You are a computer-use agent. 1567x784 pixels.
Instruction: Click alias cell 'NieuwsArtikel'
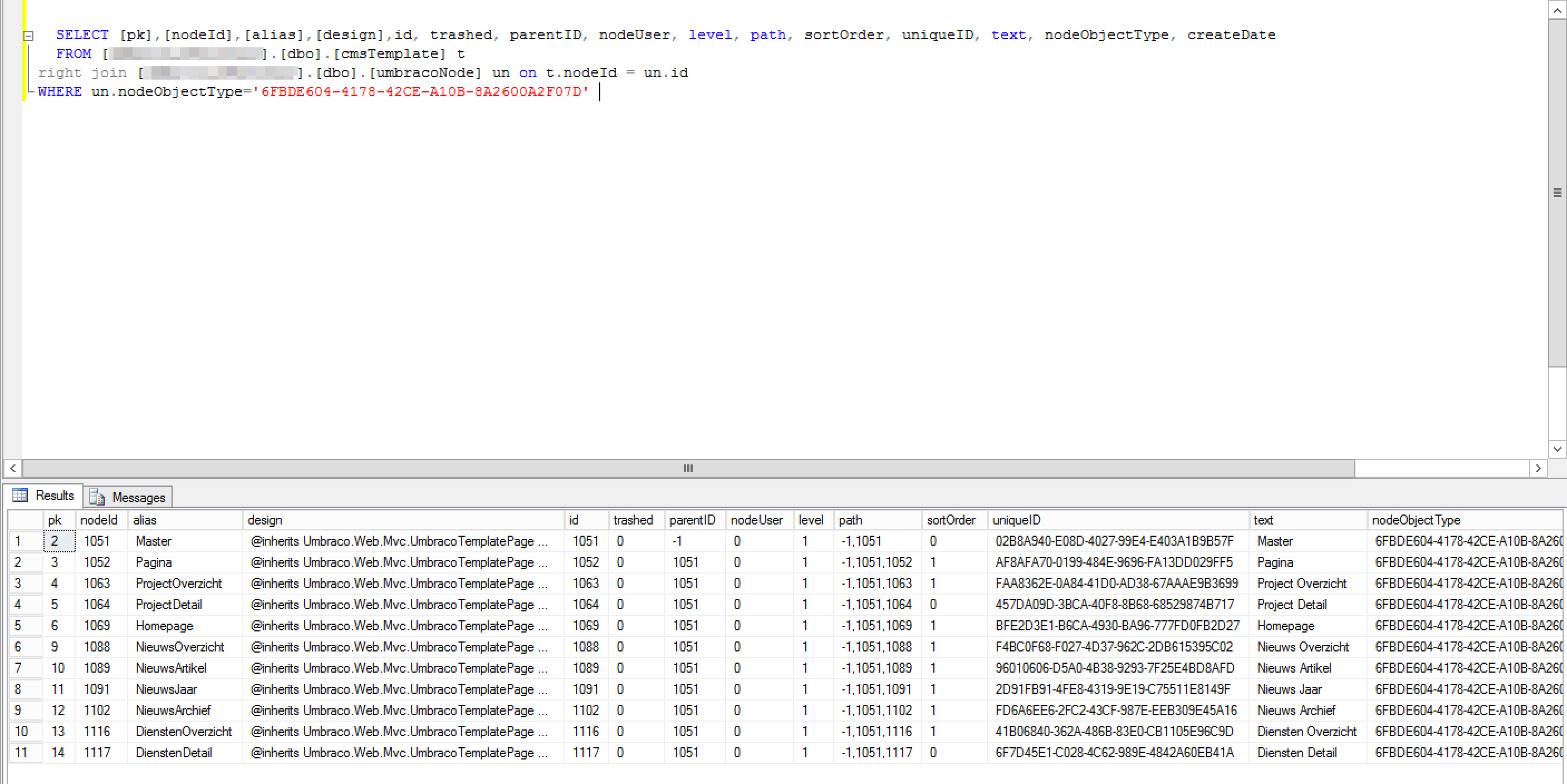coord(185,668)
